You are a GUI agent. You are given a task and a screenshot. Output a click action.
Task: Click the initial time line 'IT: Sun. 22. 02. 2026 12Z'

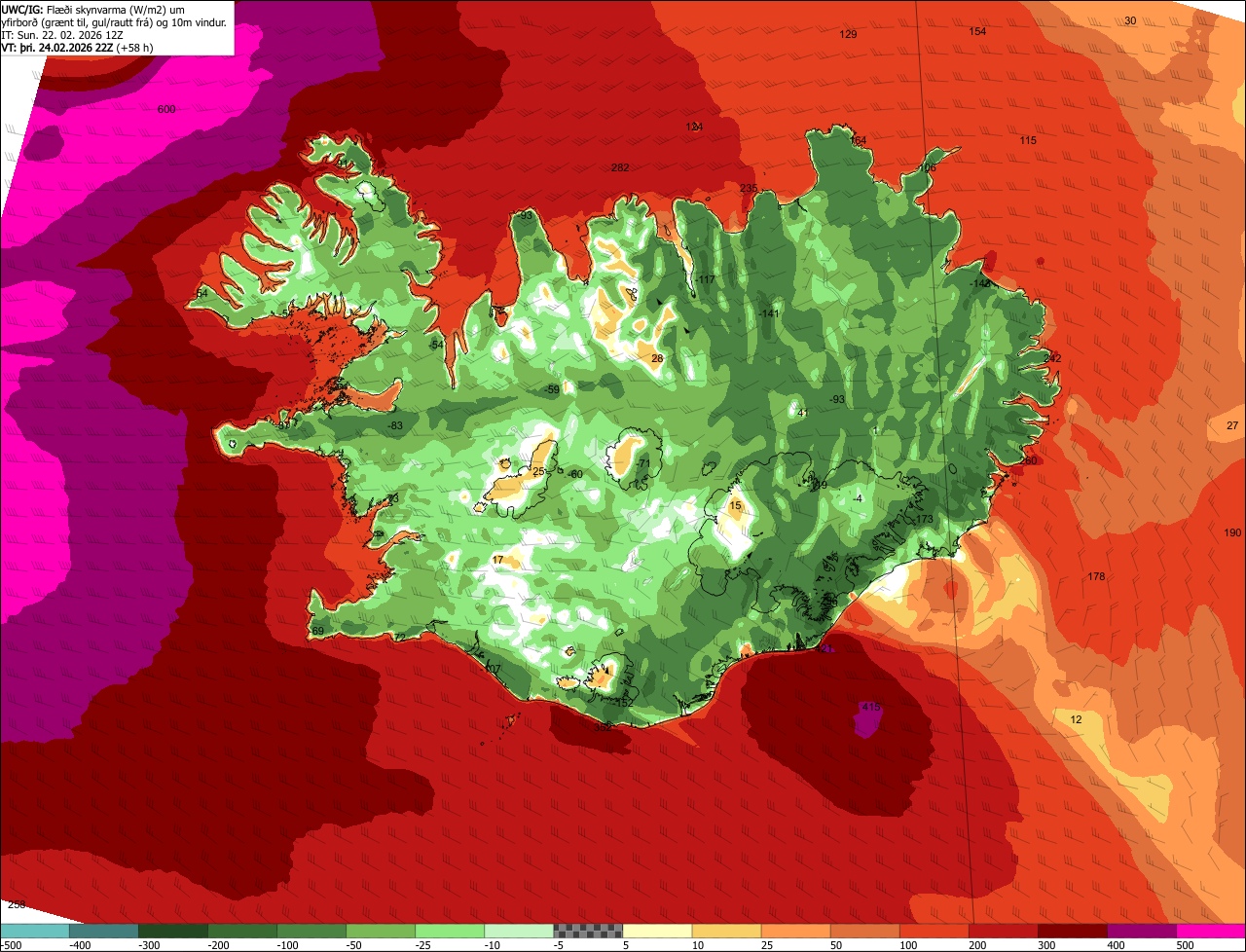pos(62,35)
